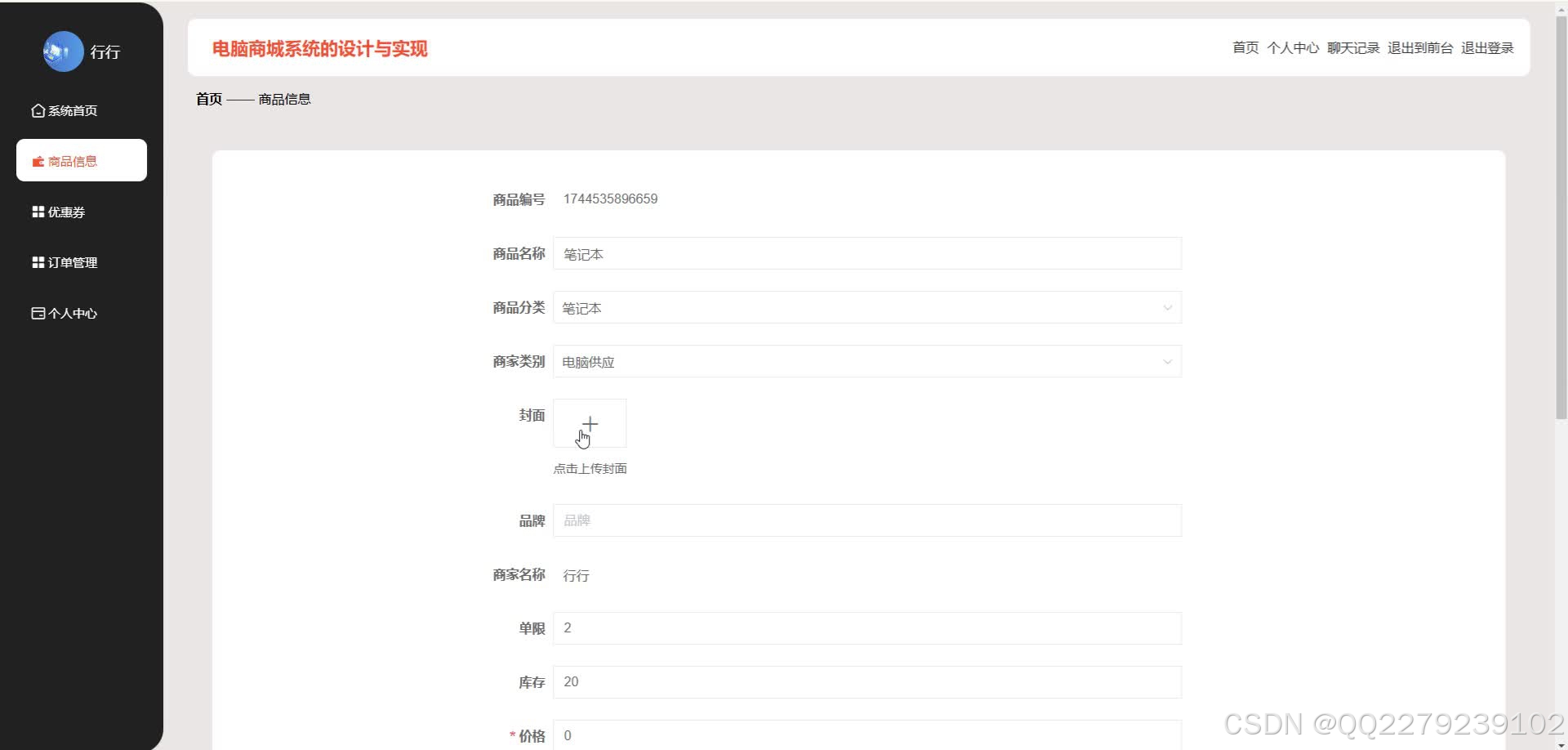Click the empty 品牌 input field

[x=866, y=520]
